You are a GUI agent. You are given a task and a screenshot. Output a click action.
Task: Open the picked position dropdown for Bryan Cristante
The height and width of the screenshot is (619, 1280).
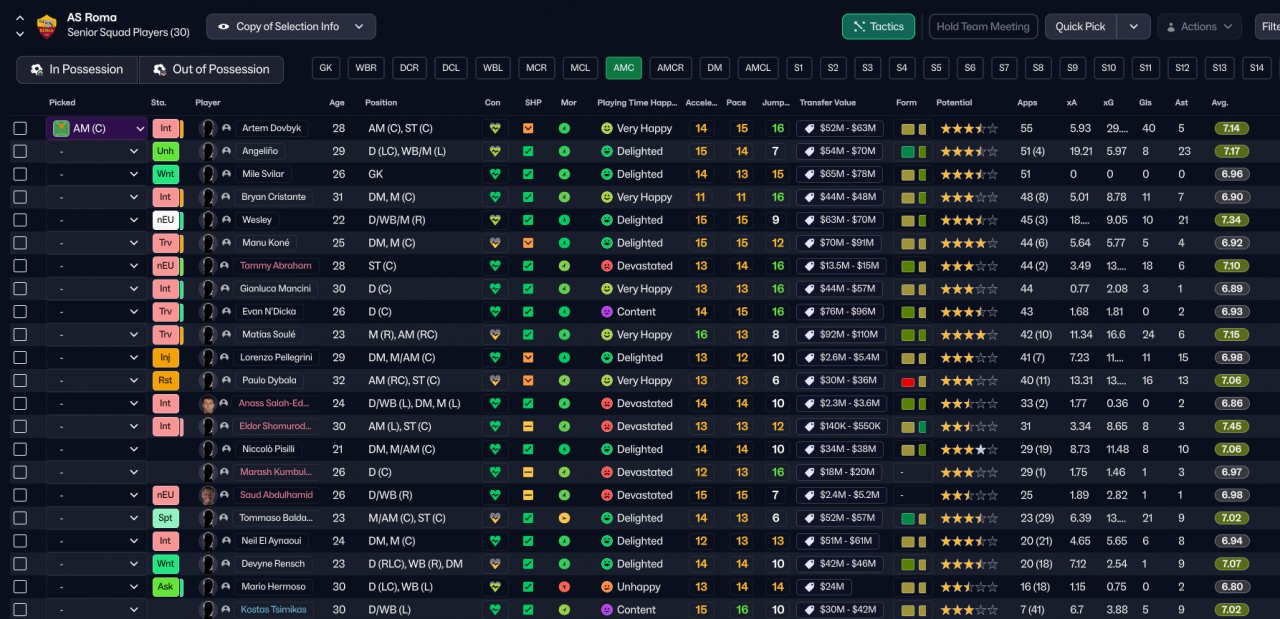pyautogui.click(x=97, y=197)
